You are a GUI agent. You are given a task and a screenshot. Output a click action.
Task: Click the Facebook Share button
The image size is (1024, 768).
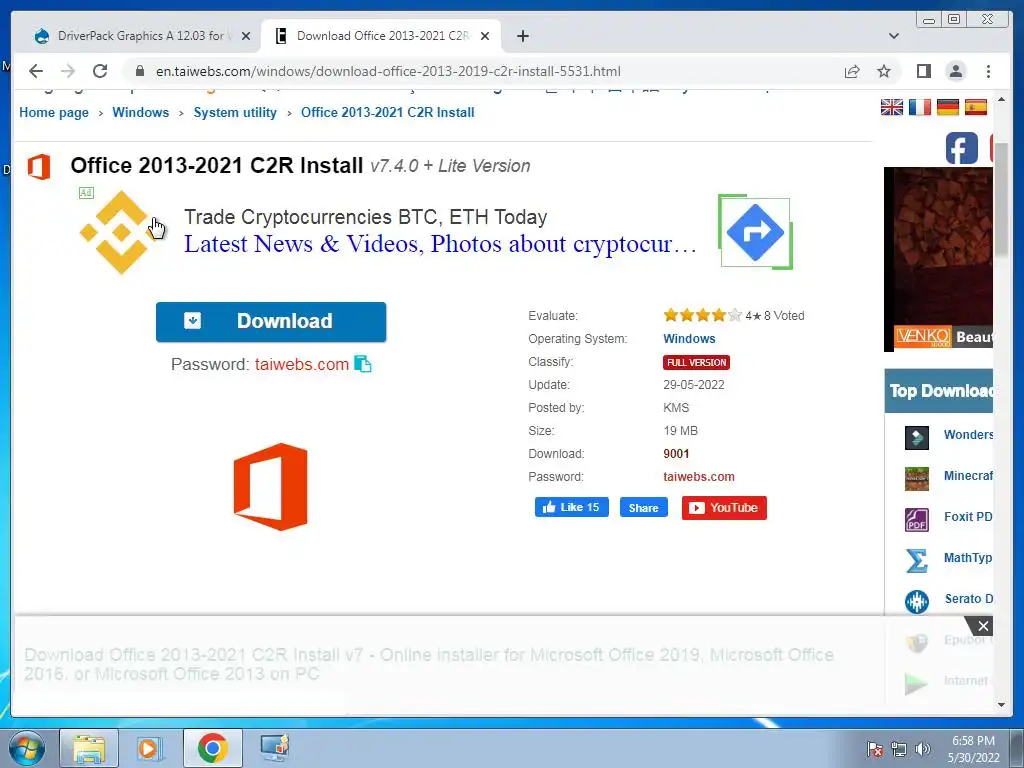point(643,507)
